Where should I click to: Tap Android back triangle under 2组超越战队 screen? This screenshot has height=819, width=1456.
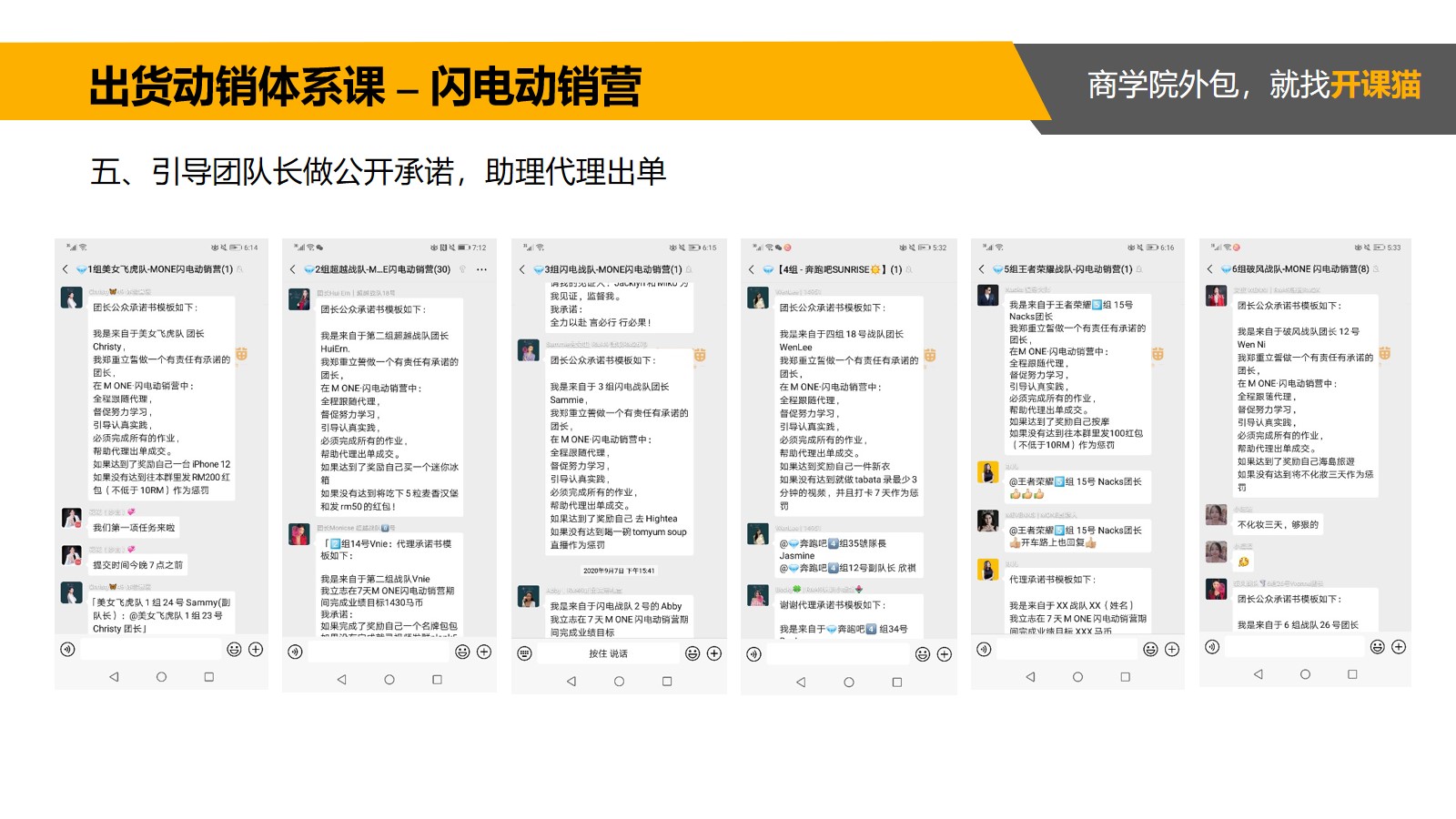coord(341,680)
